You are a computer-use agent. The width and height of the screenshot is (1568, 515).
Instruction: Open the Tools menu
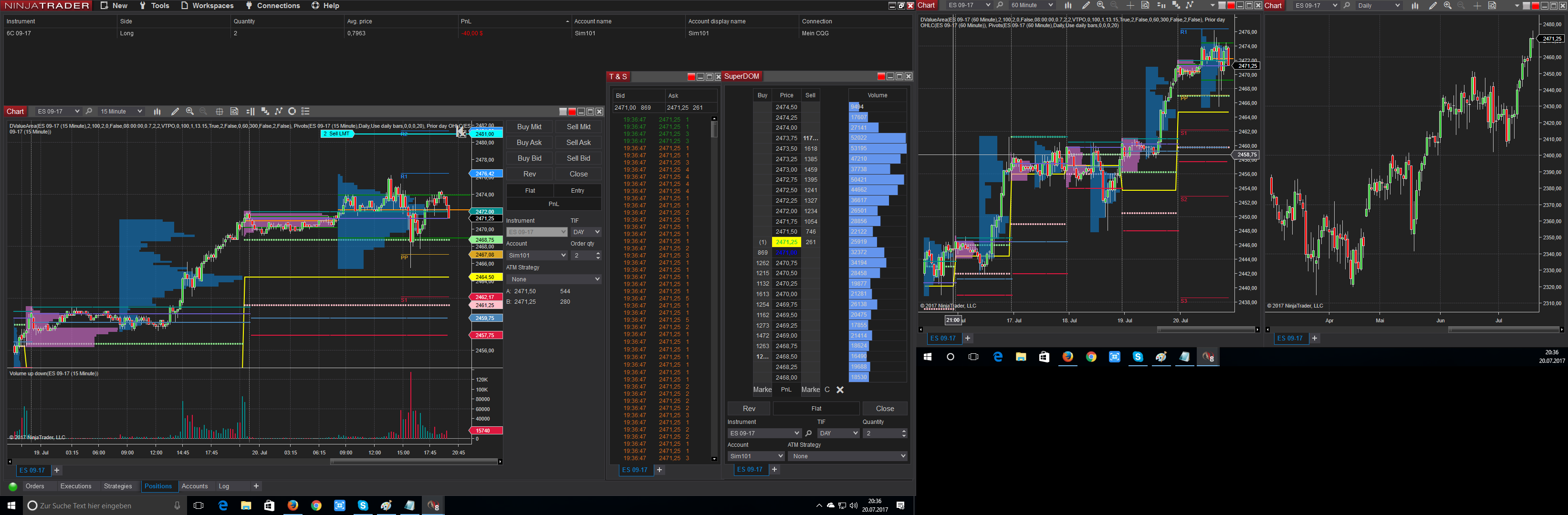154,5
